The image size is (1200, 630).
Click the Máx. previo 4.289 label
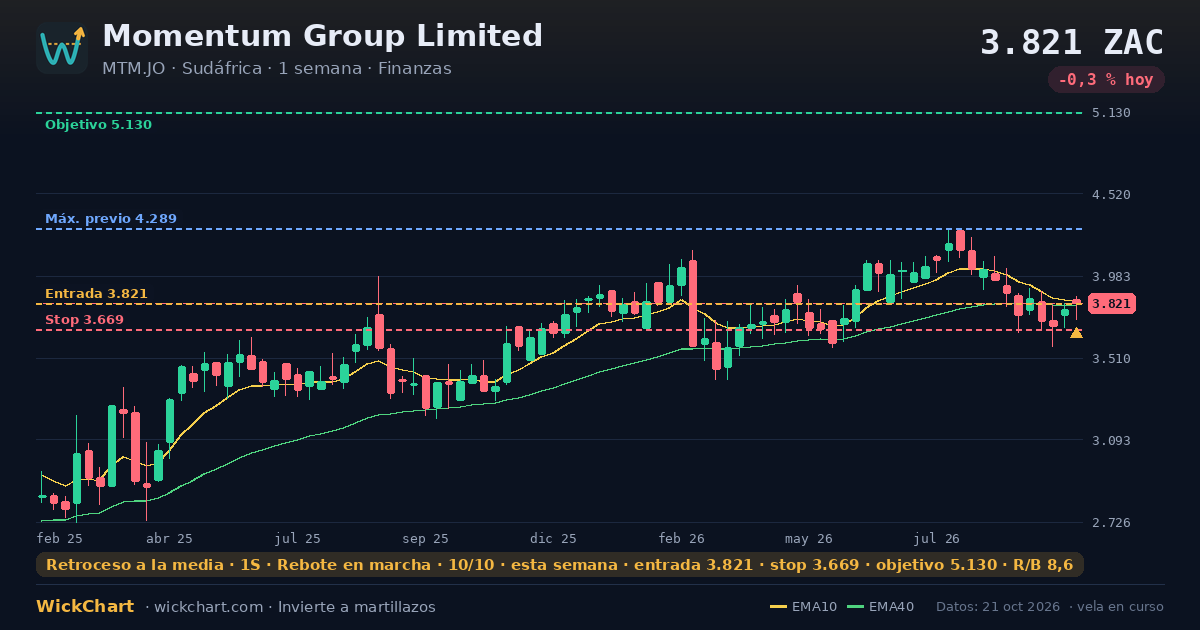click(111, 218)
